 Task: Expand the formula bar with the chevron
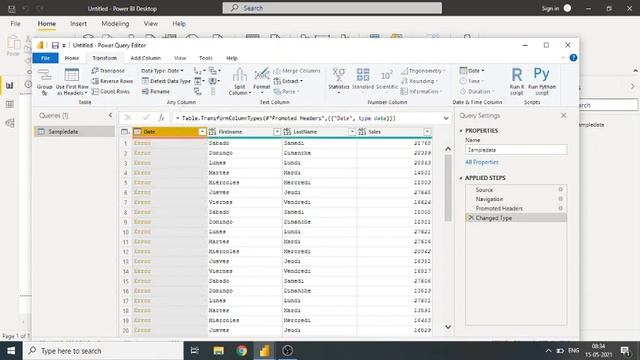(x=446, y=118)
